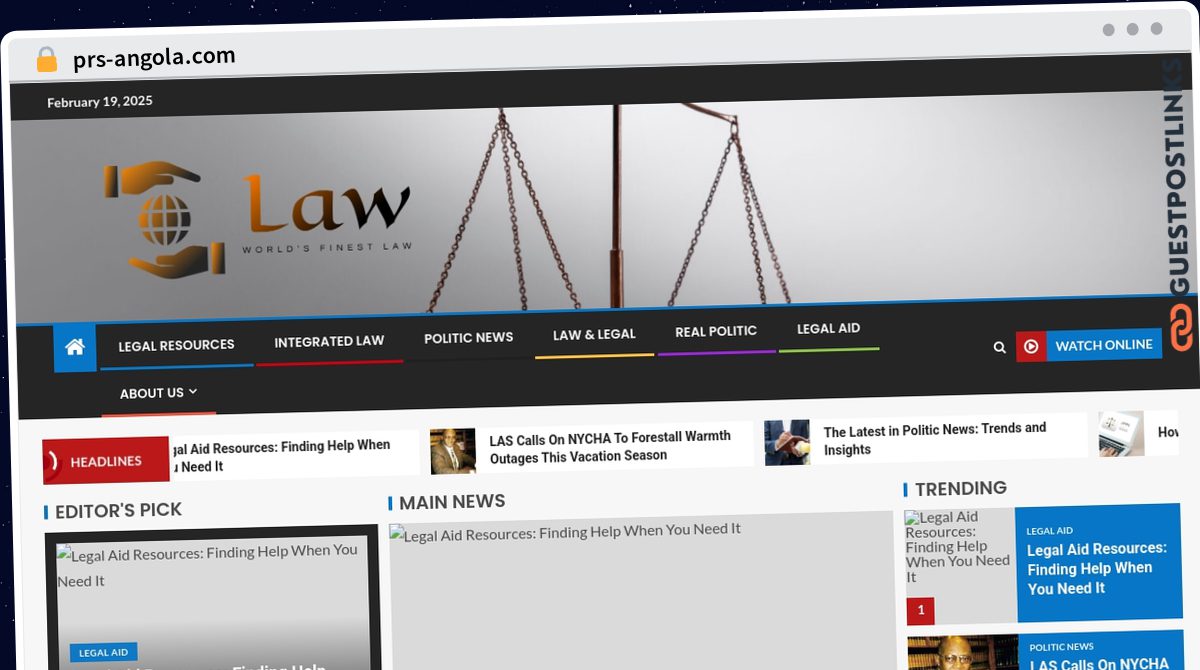
Task: Open the Legal Resources menu item
Action: [x=176, y=345]
